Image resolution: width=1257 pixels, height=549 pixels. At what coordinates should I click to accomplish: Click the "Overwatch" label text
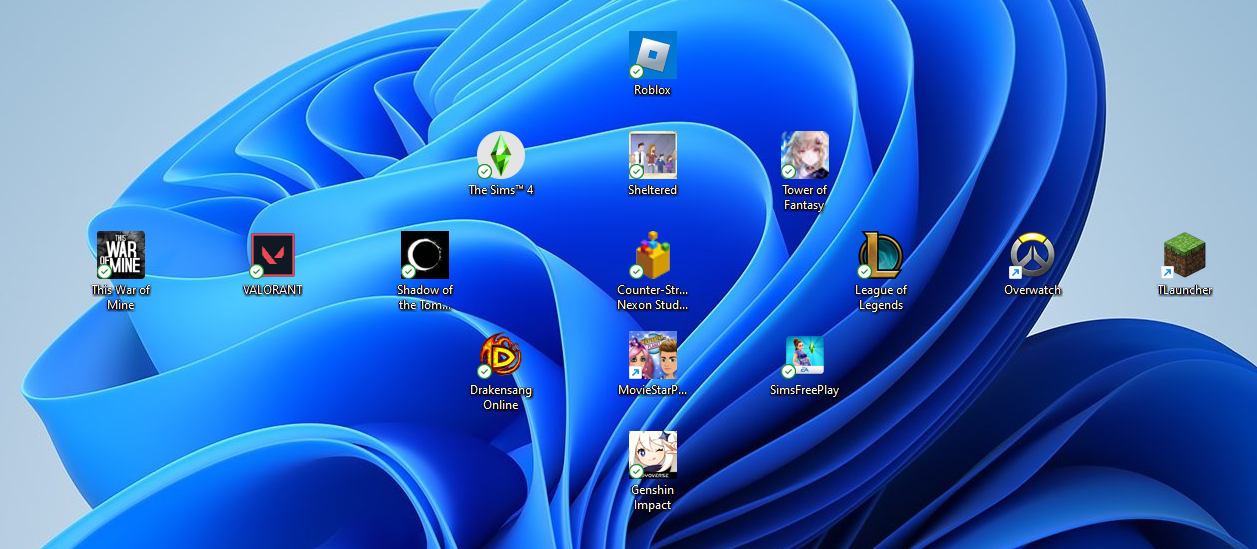click(1033, 290)
